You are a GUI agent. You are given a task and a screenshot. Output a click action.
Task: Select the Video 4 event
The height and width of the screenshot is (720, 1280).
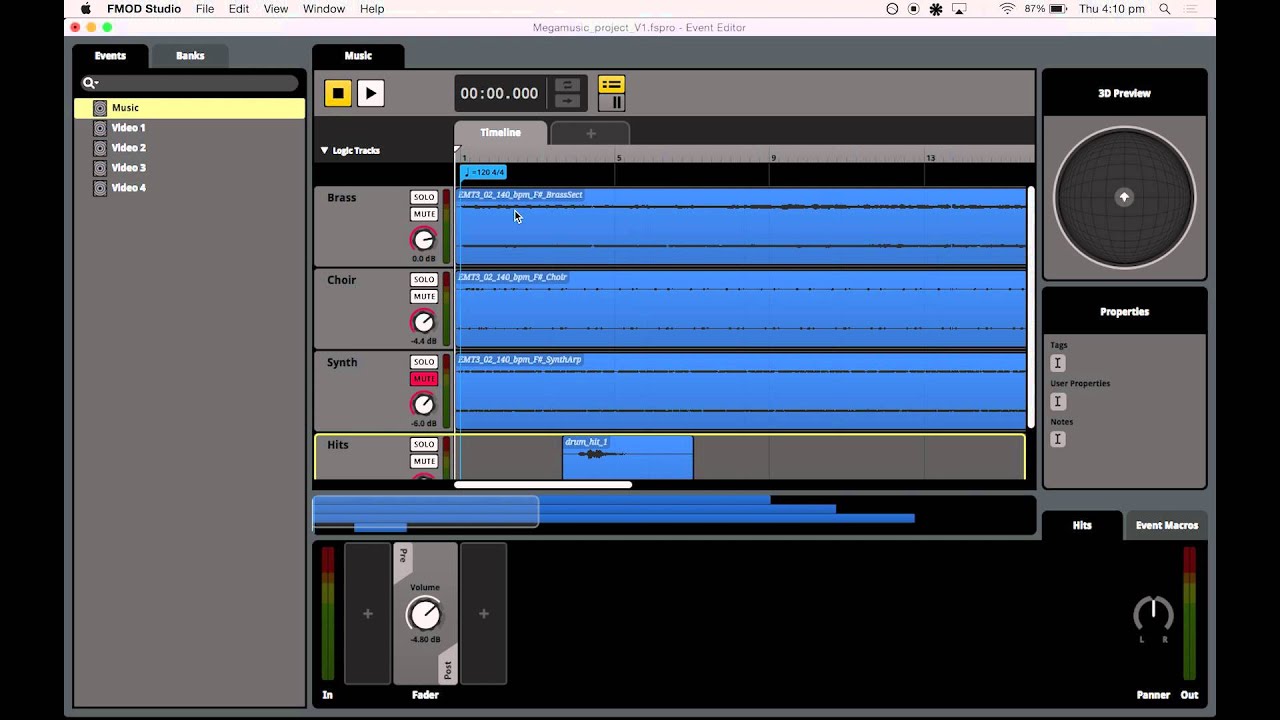click(x=189, y=188)
